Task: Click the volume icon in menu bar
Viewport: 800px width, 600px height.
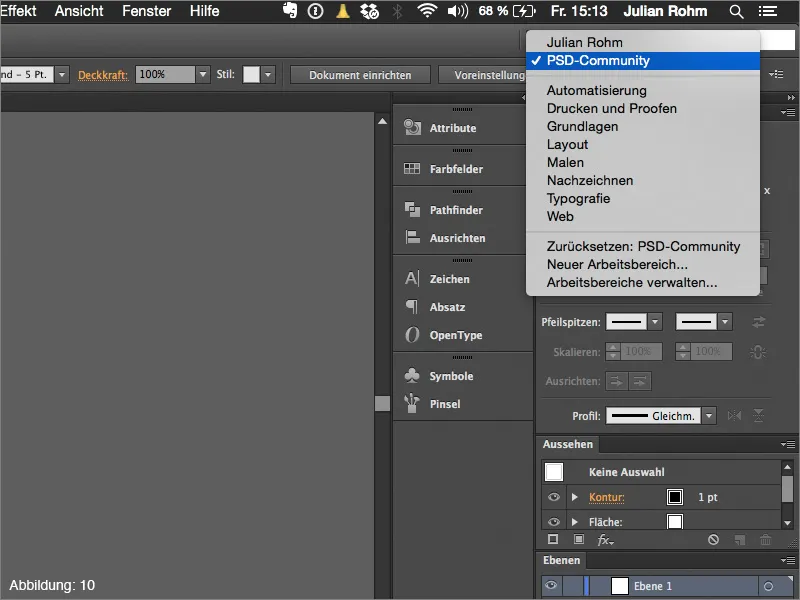Action: pyautogui.click(x=458, y=11)
